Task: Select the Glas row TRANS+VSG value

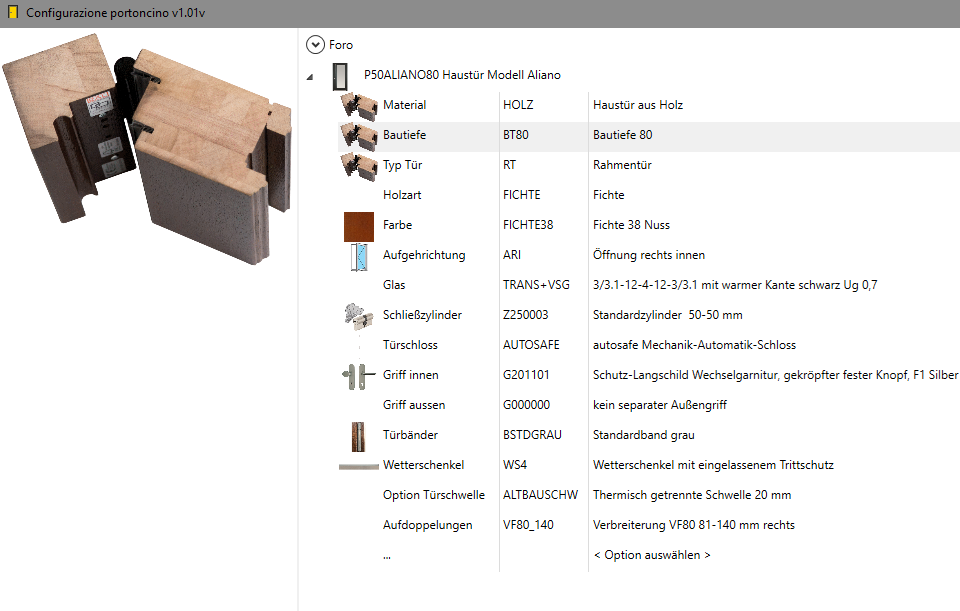Action: (x=536, y=285)
